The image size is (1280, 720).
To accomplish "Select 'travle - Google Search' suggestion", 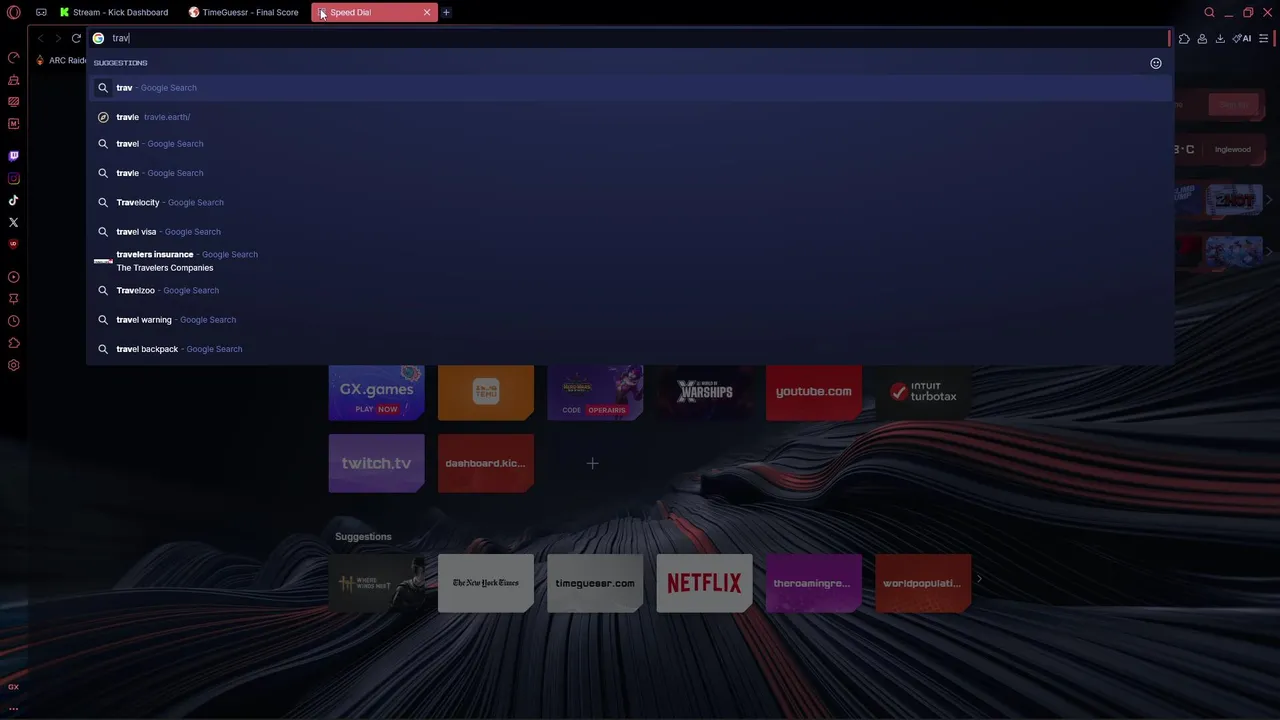I will 629,173.
